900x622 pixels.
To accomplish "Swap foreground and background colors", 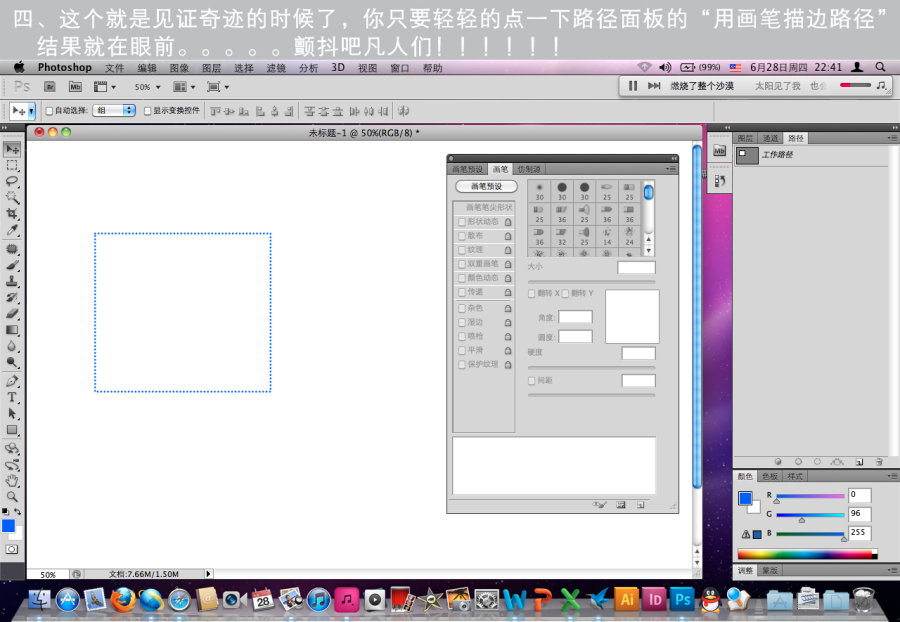I will (18, 511).
